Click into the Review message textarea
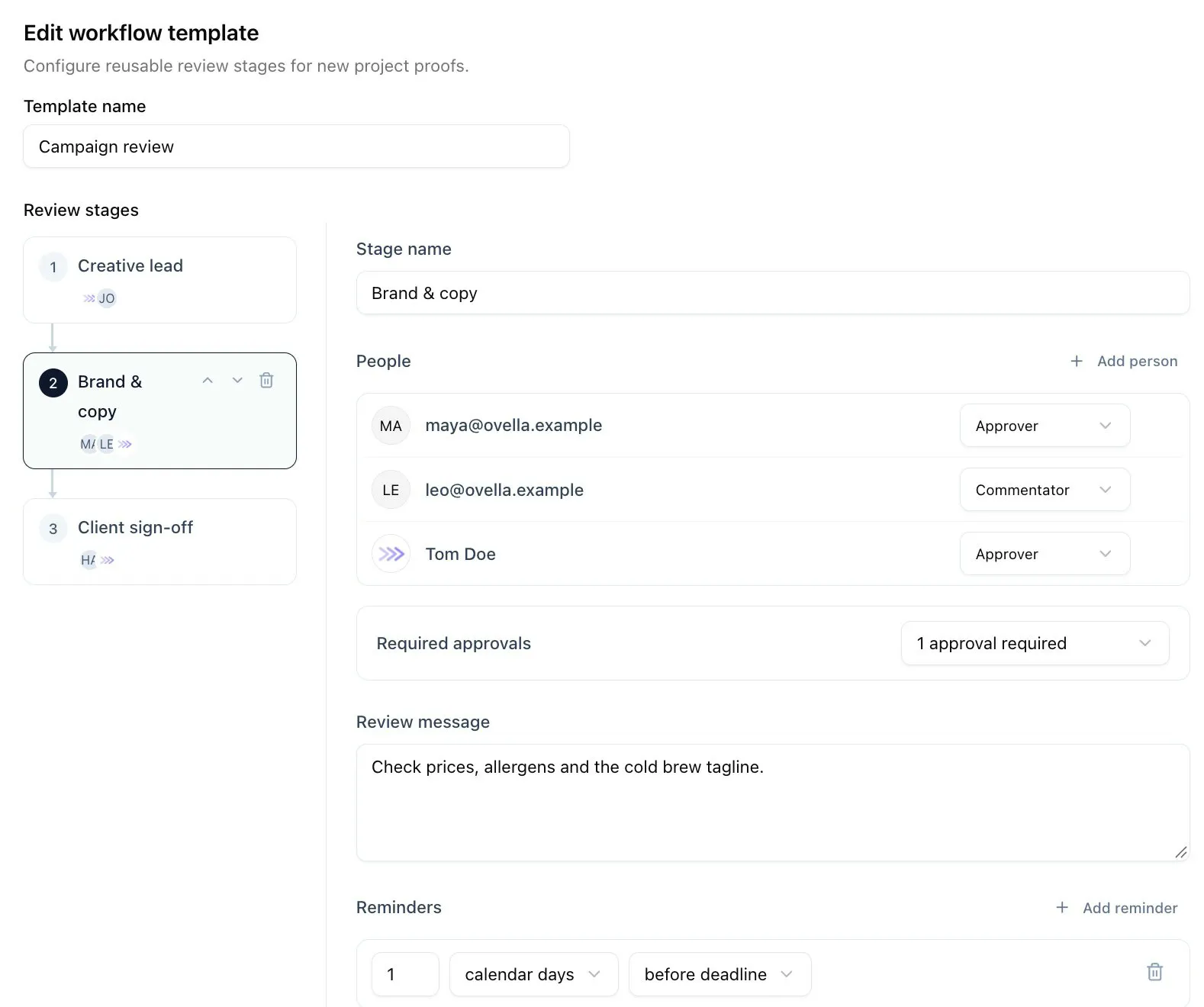Screen dimensions: 1204x1007 click(x=773, y=803)
